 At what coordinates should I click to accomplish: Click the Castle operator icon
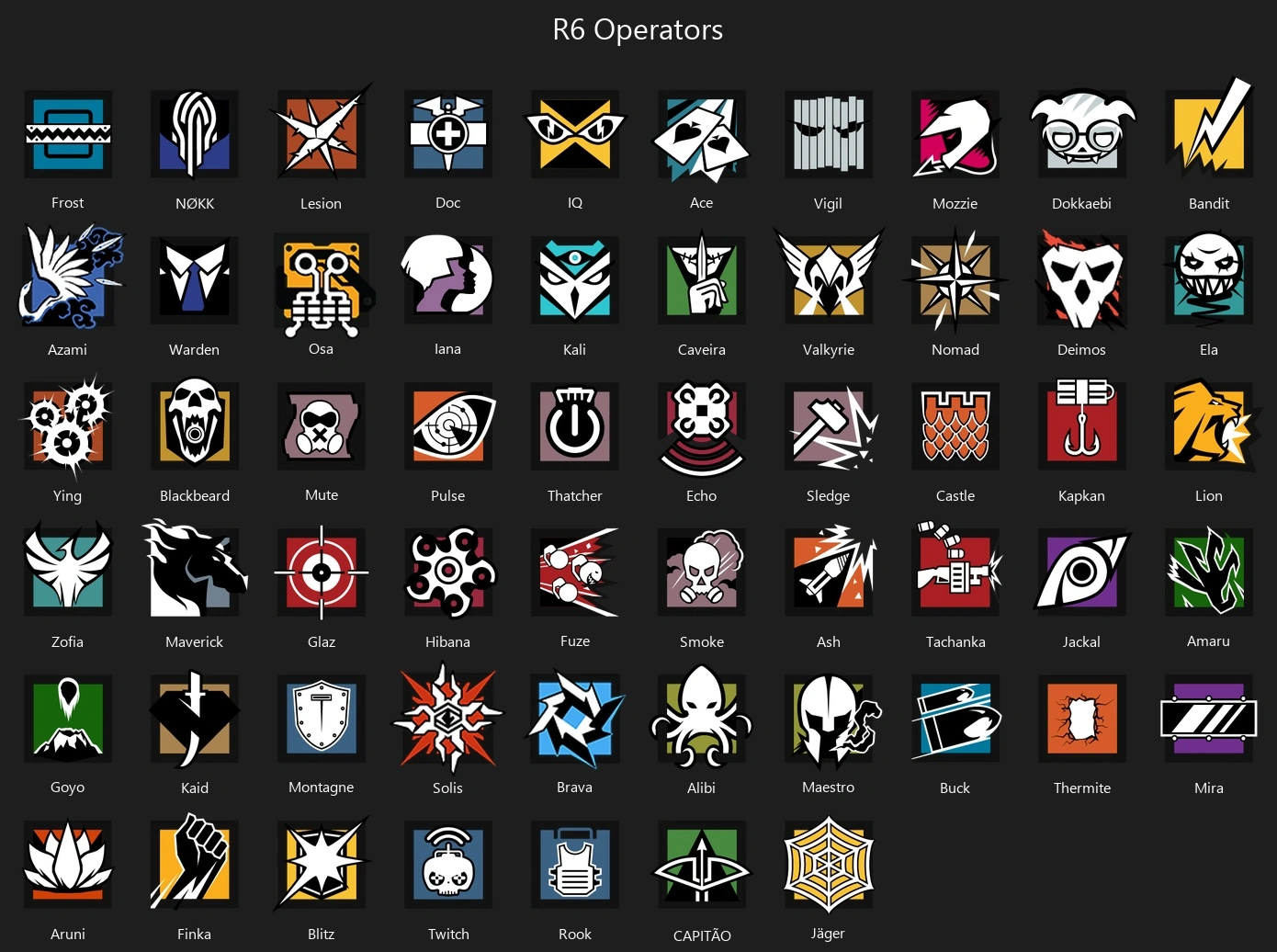pos(955,426)
